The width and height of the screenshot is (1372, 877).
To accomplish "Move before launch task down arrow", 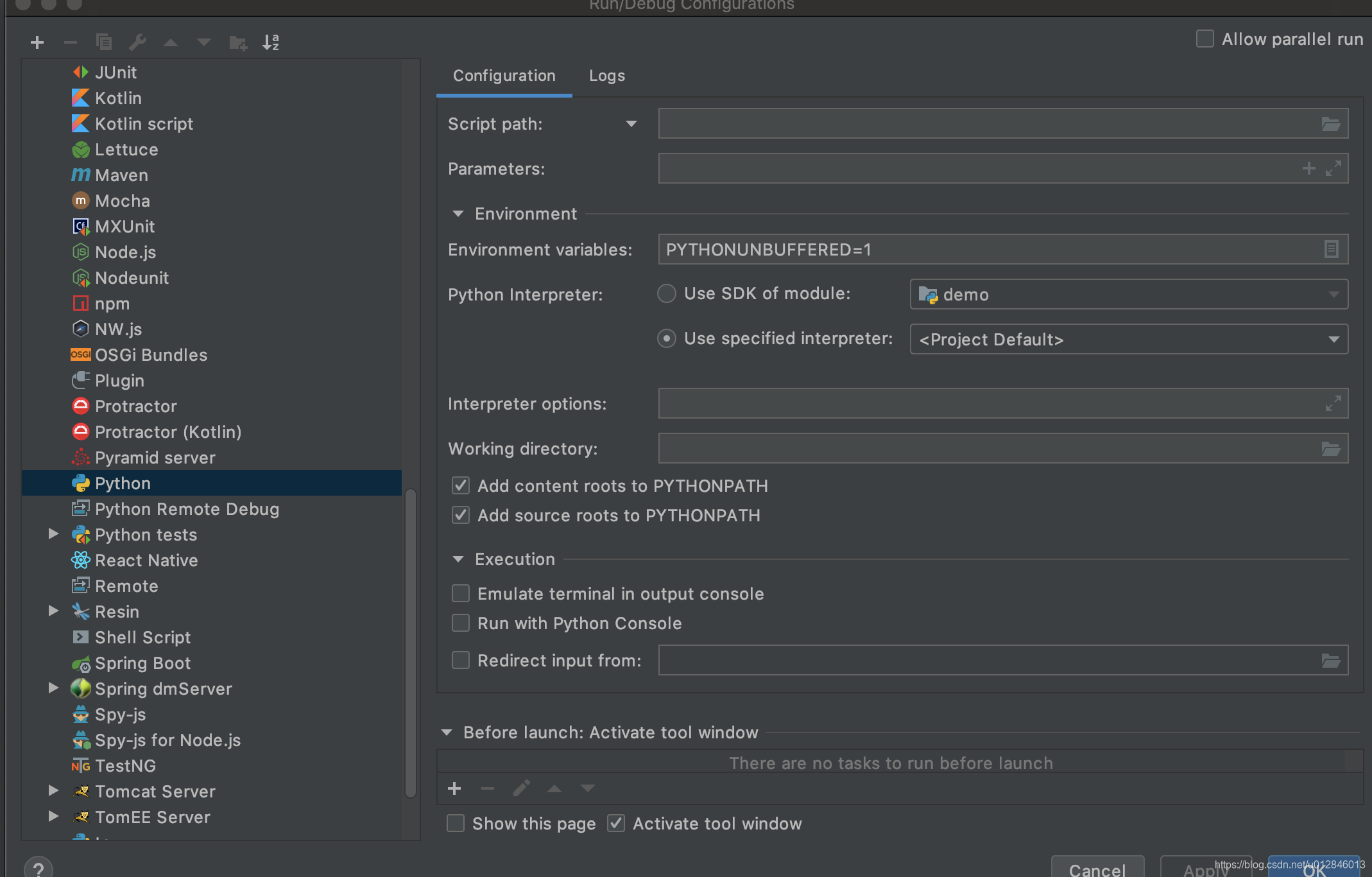I will pos(588,788).
